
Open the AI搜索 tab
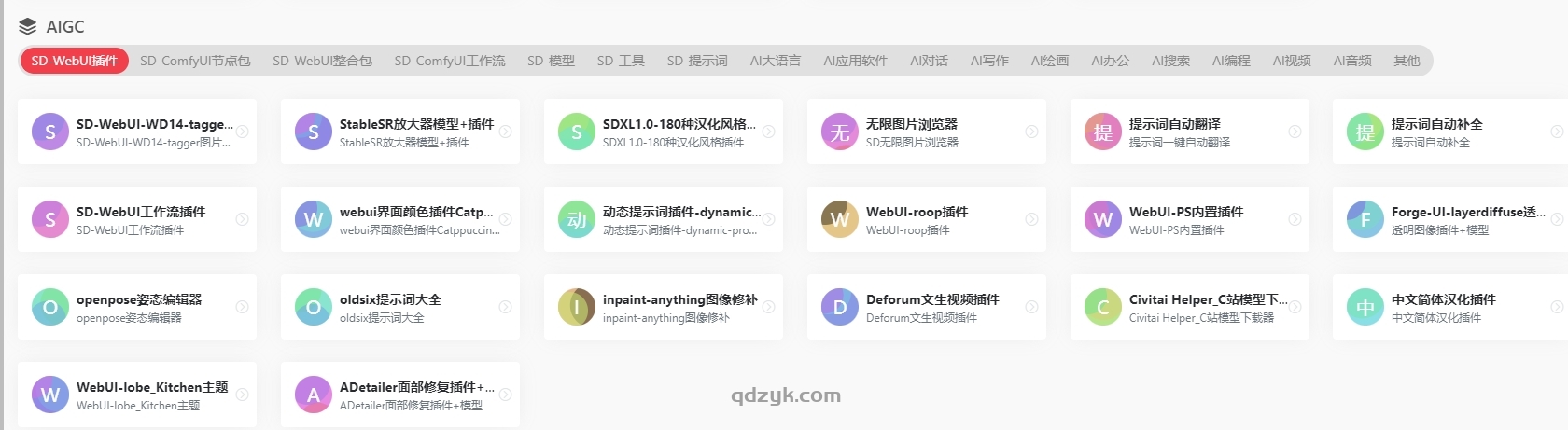[1170, 61]
